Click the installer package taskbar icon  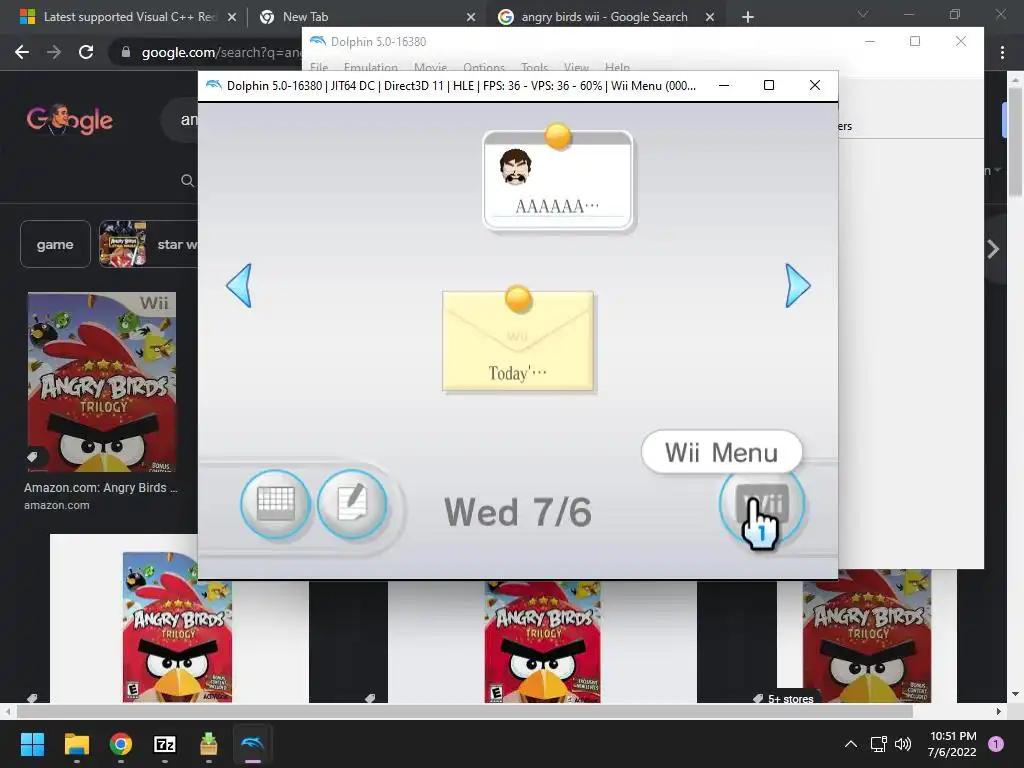208,744
